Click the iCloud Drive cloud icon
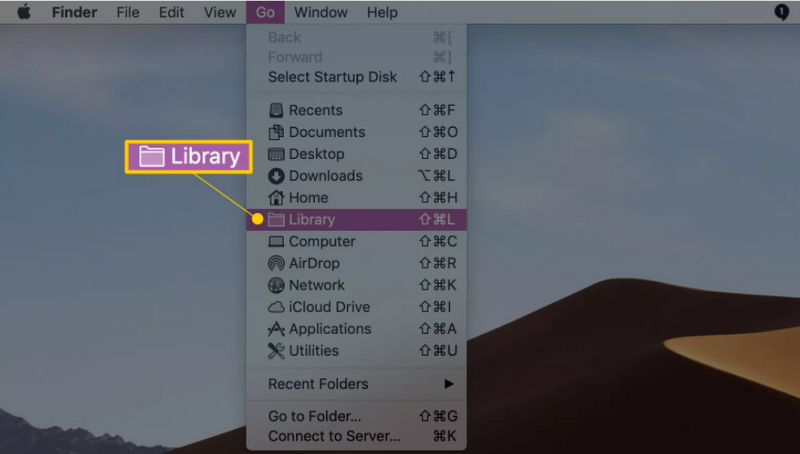The height and width of the screenshot is (454, 800). pyautogui.click(x=276, y=307)
